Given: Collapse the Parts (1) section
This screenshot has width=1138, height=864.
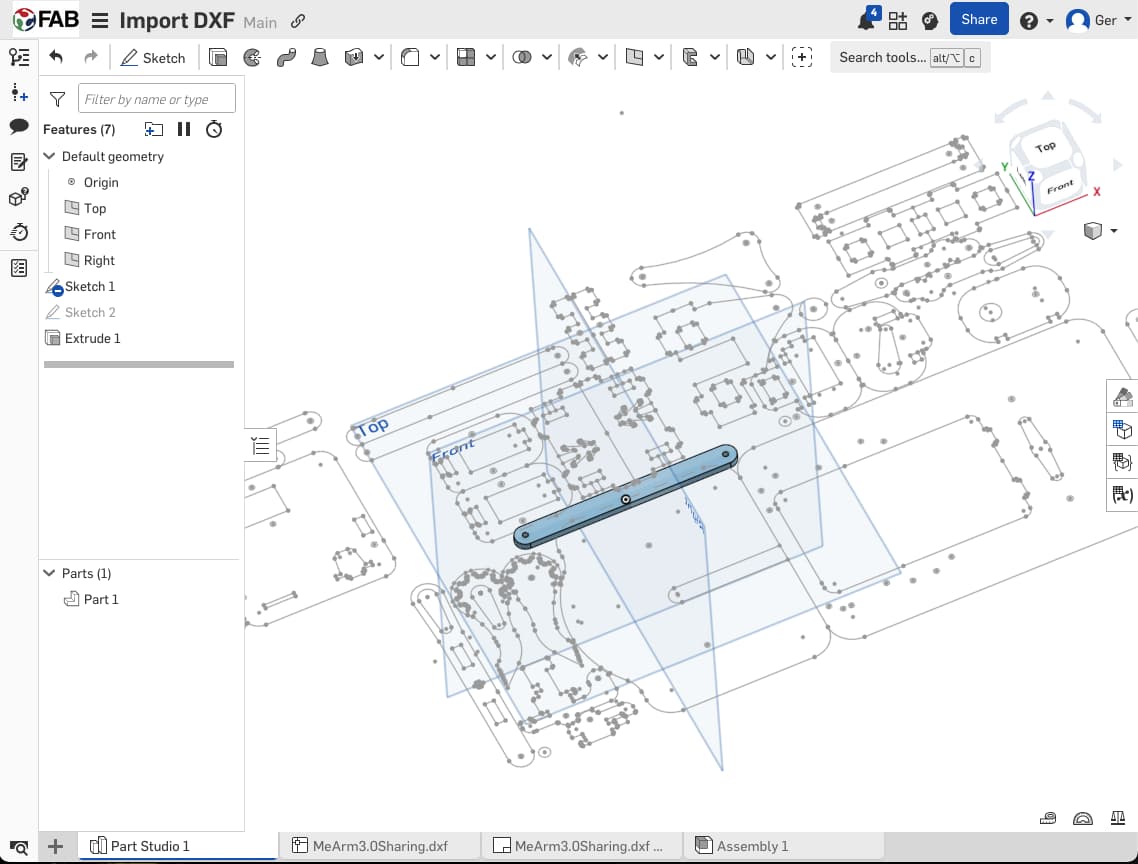Looking at the screenshot, I should coord(48,573).
